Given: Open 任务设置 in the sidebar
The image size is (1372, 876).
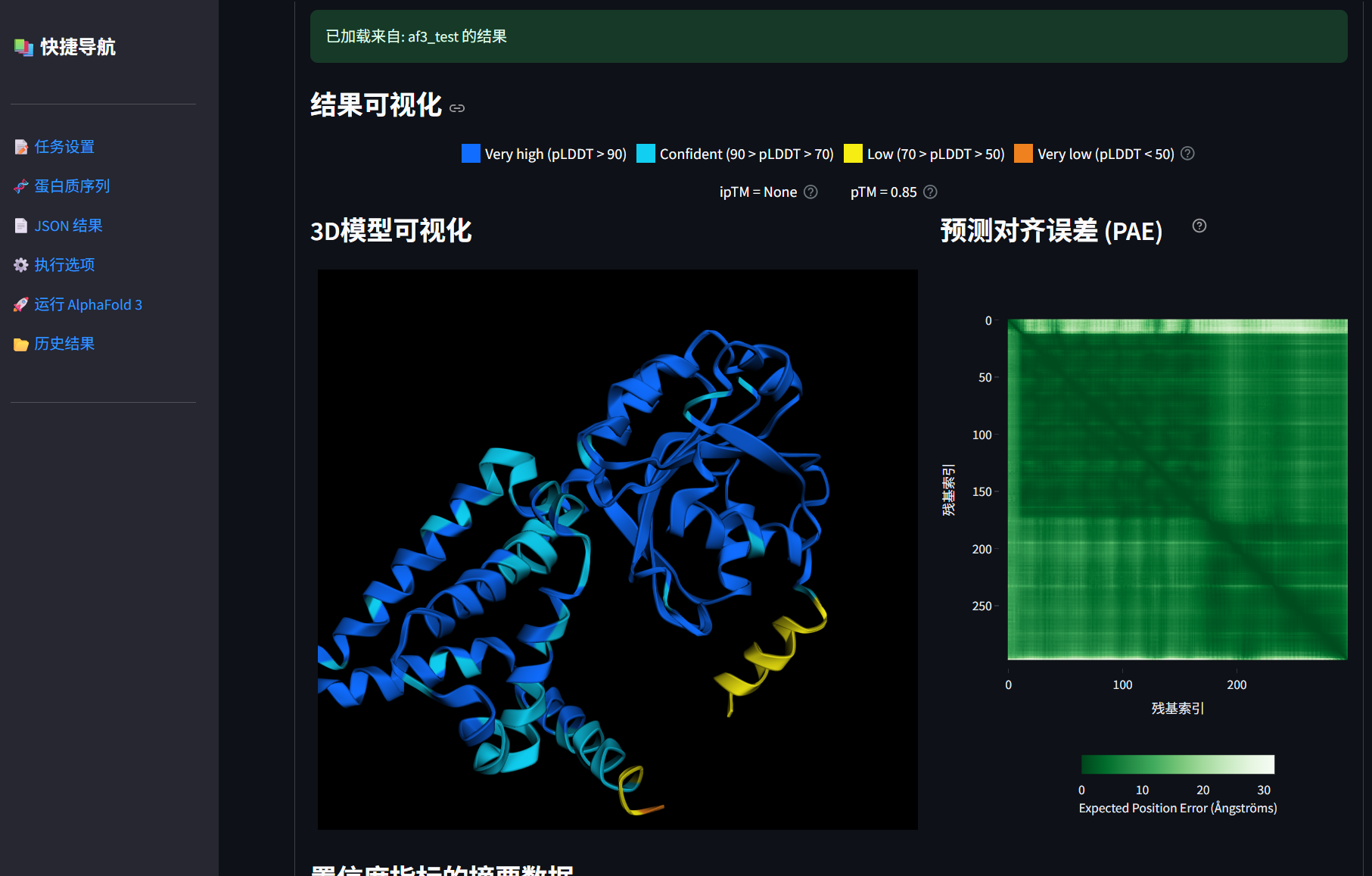Looking at the screenshot, I should pyautogui.click(x=64, y=147).
